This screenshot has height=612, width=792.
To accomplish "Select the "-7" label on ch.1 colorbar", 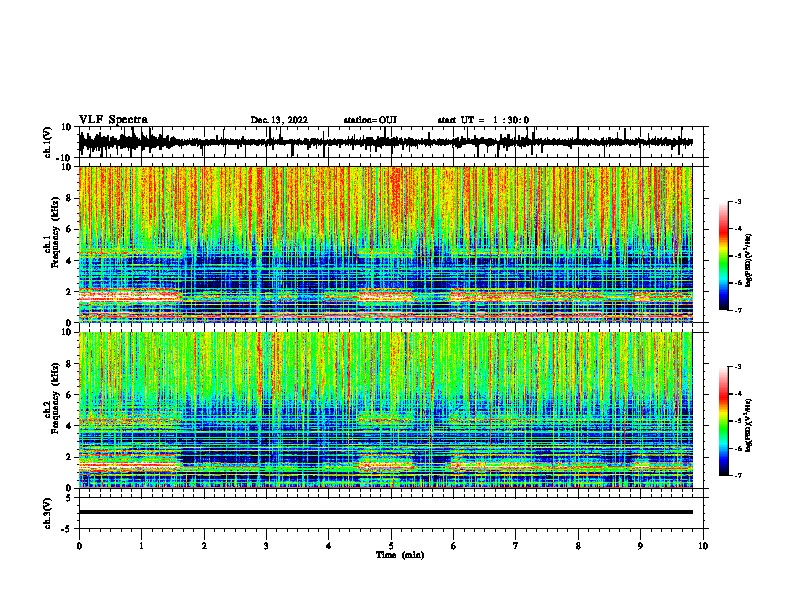I will pyautogui.click(x=738, y=310).
